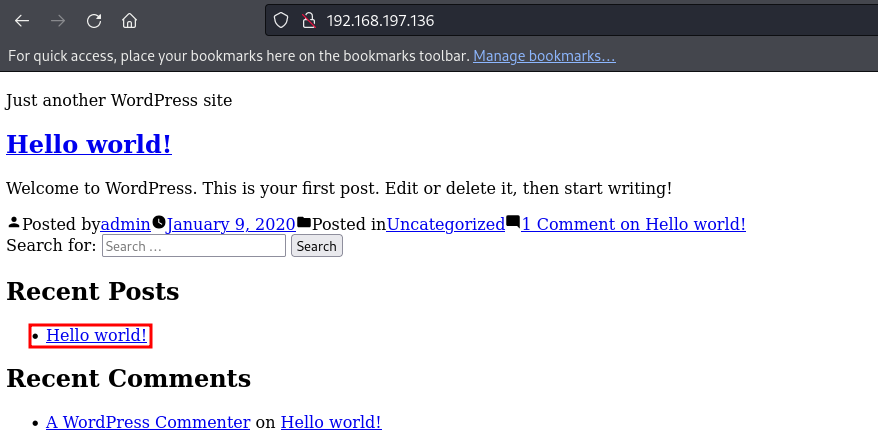The height and width of the screenshot is (448, 878).
Task: Go back with the browser back arrow
Action: tap(22, 21)
